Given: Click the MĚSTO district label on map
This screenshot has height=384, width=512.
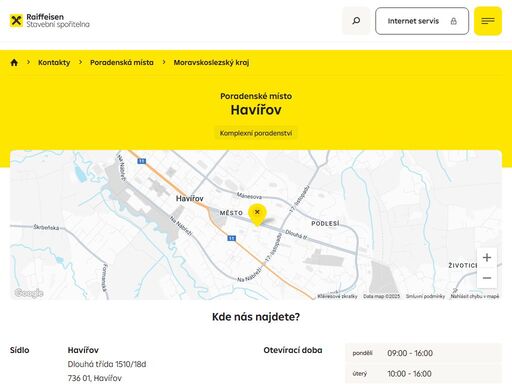Looking at the screenshot, I should 231,213.
